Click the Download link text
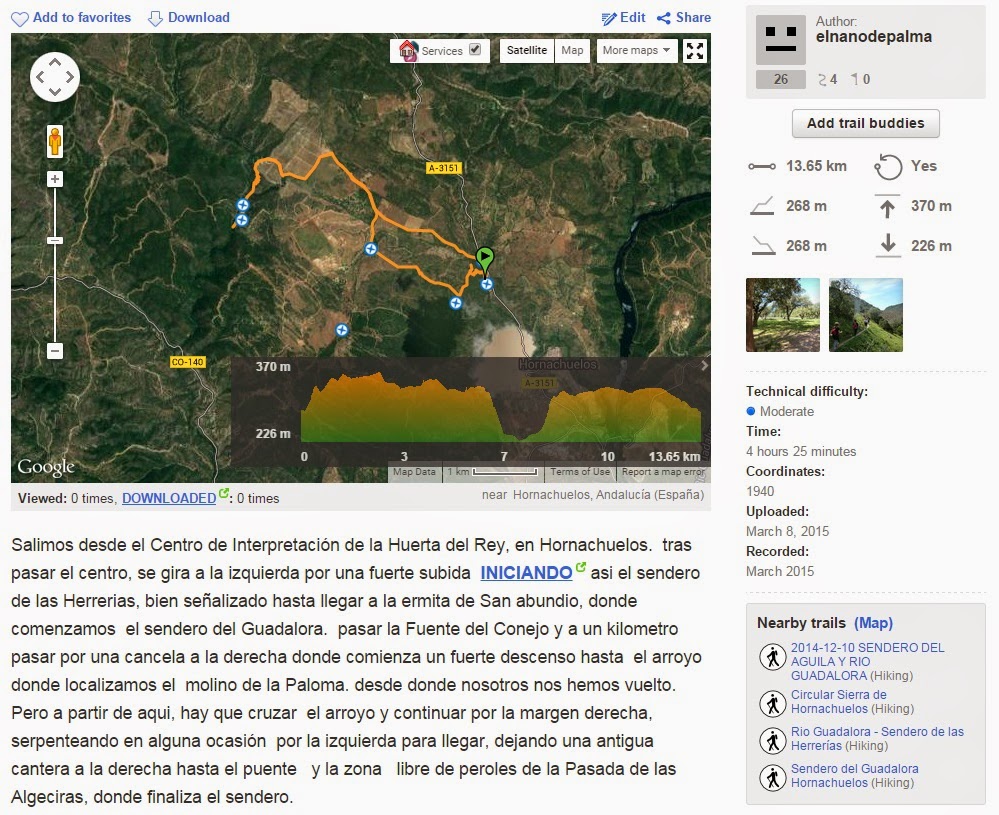999x815 pixels. (199, 18)
